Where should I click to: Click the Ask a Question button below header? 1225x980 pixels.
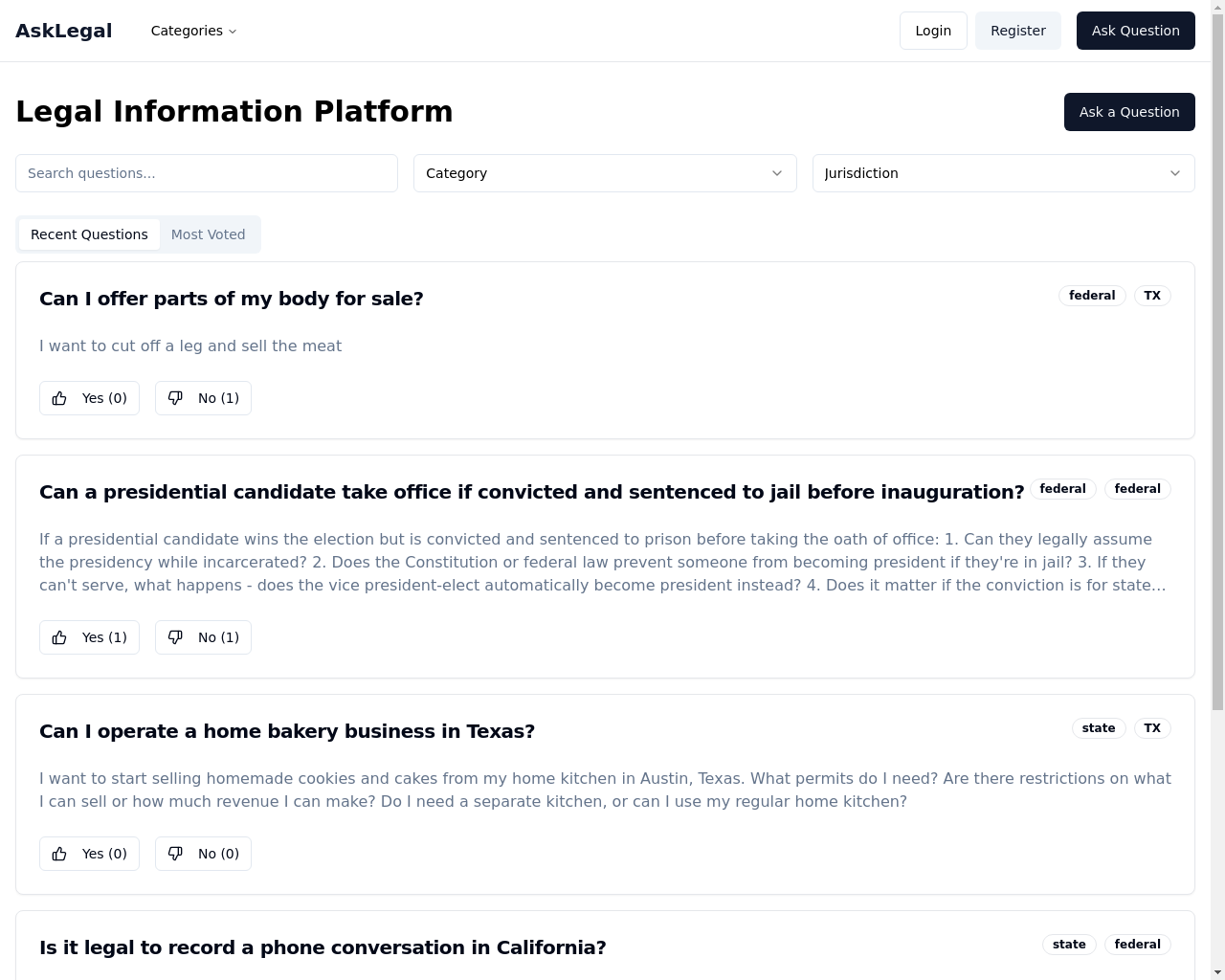(x=1129, y=112)
